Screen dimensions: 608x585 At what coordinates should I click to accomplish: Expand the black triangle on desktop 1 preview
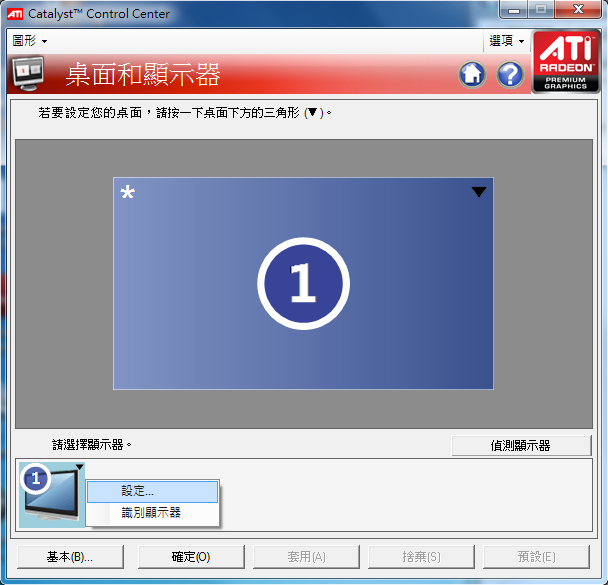(x=479, y=192)
